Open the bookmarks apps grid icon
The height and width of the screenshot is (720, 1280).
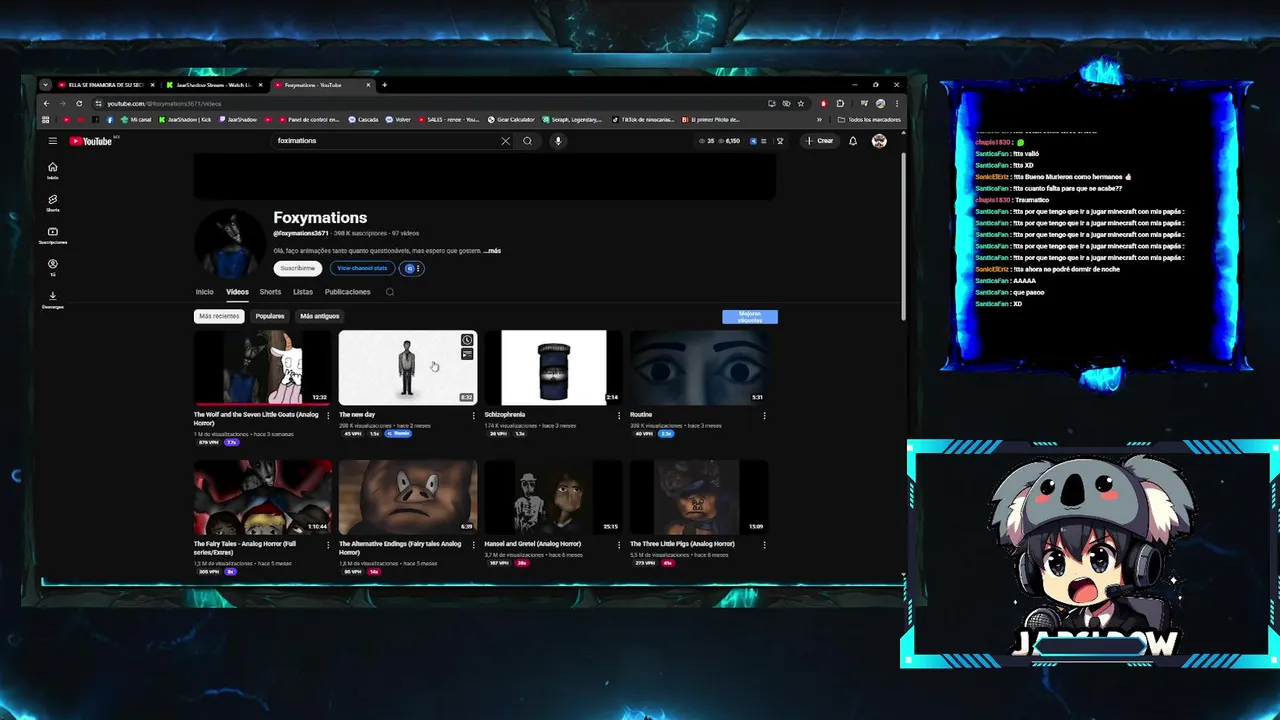click(x=46, y=119)
